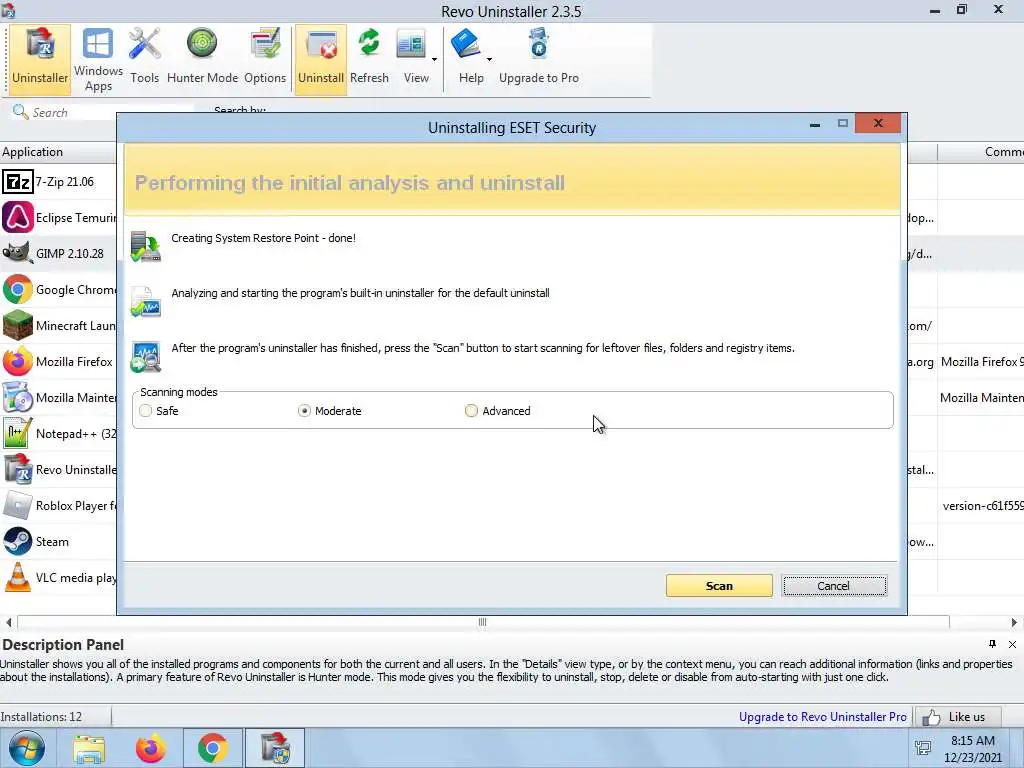
Task: Open Upgrade to Revo Uninstaller Pro link
Action: tap(823, 717)
